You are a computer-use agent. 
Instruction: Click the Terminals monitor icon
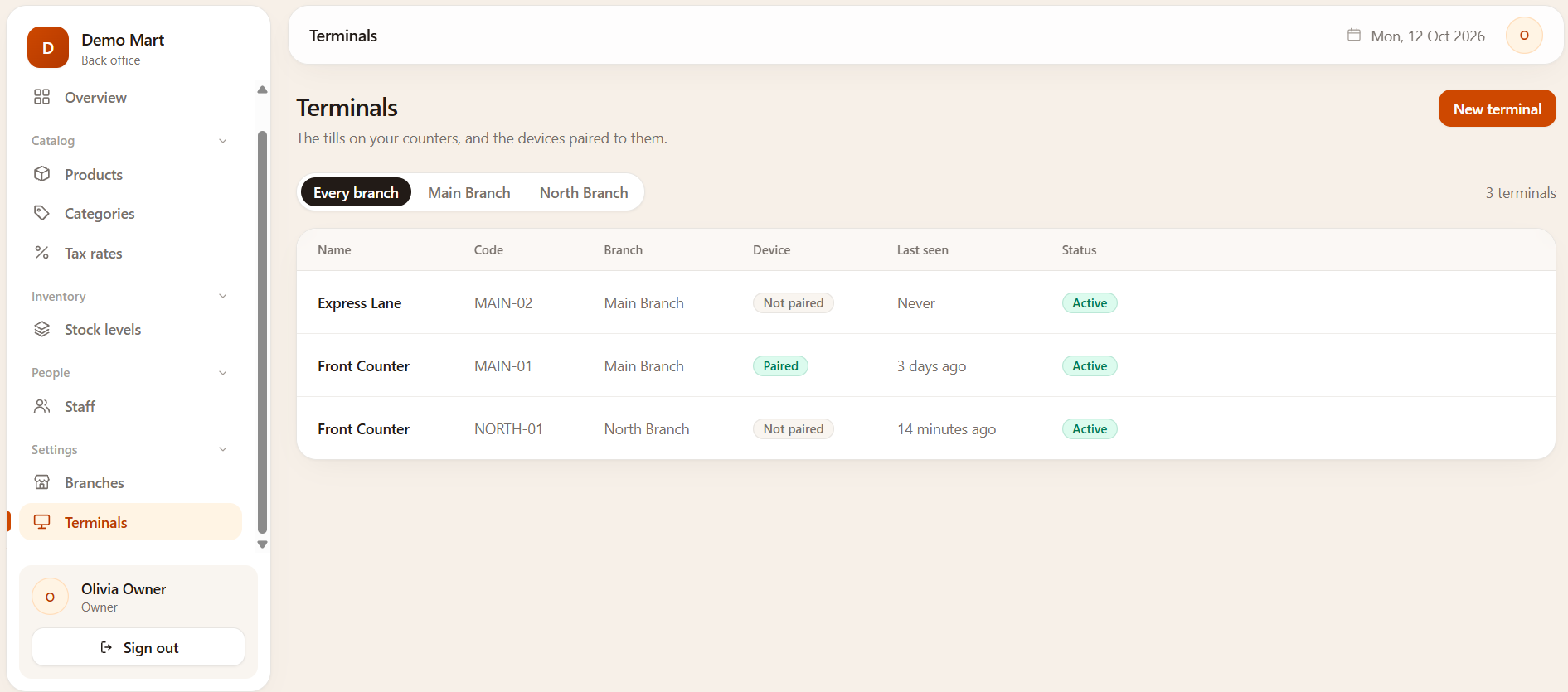click(x=41, y=522)
